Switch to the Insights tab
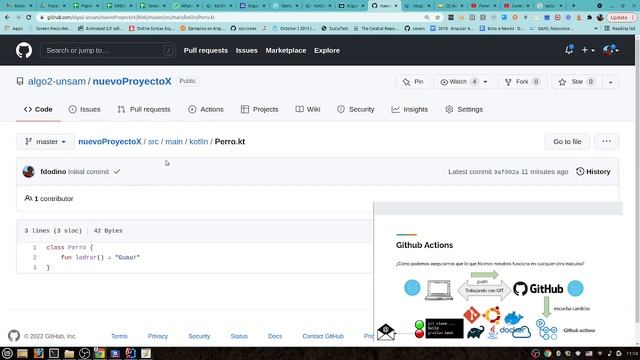The image size is (640, 360). pyautogui.click(x=410, y=109)
